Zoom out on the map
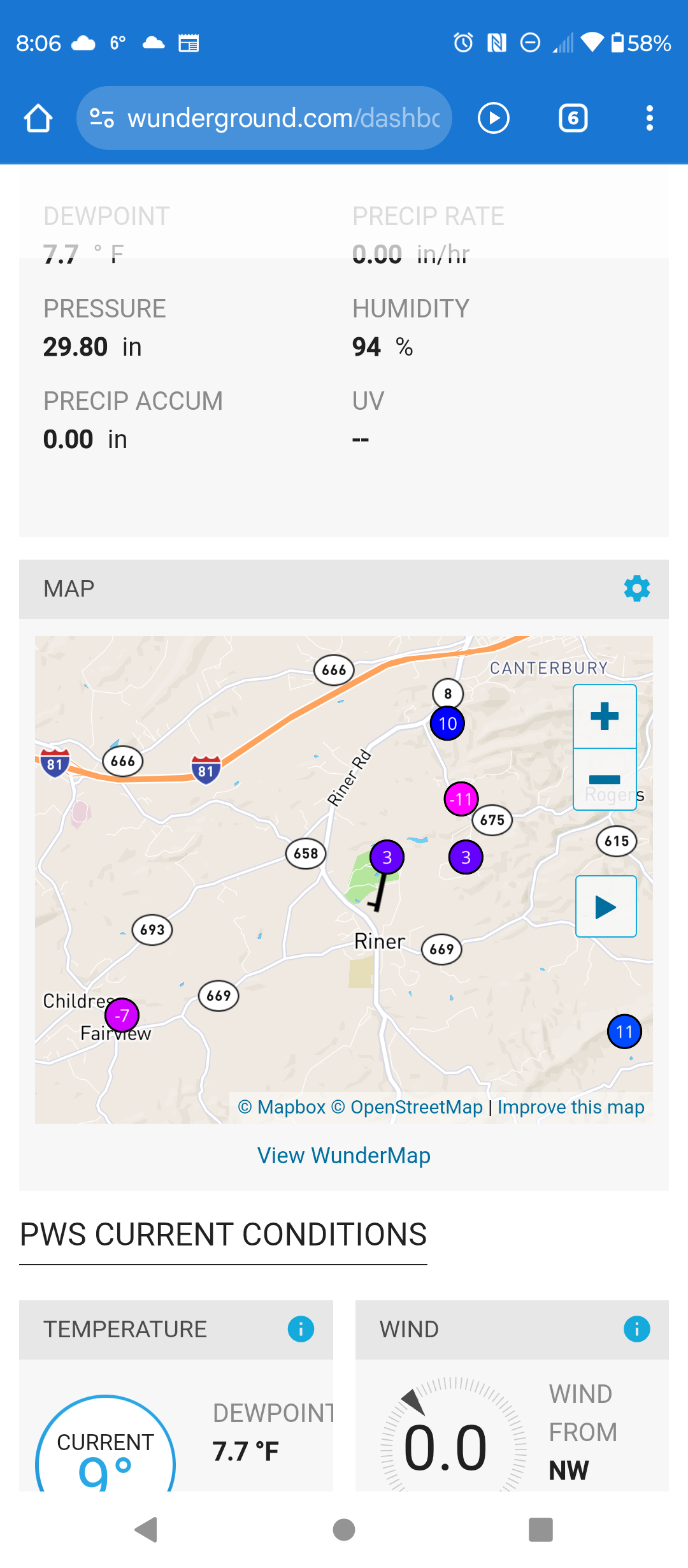The height and width of the screenshot is (1568, 688). (x=605, y=779)
